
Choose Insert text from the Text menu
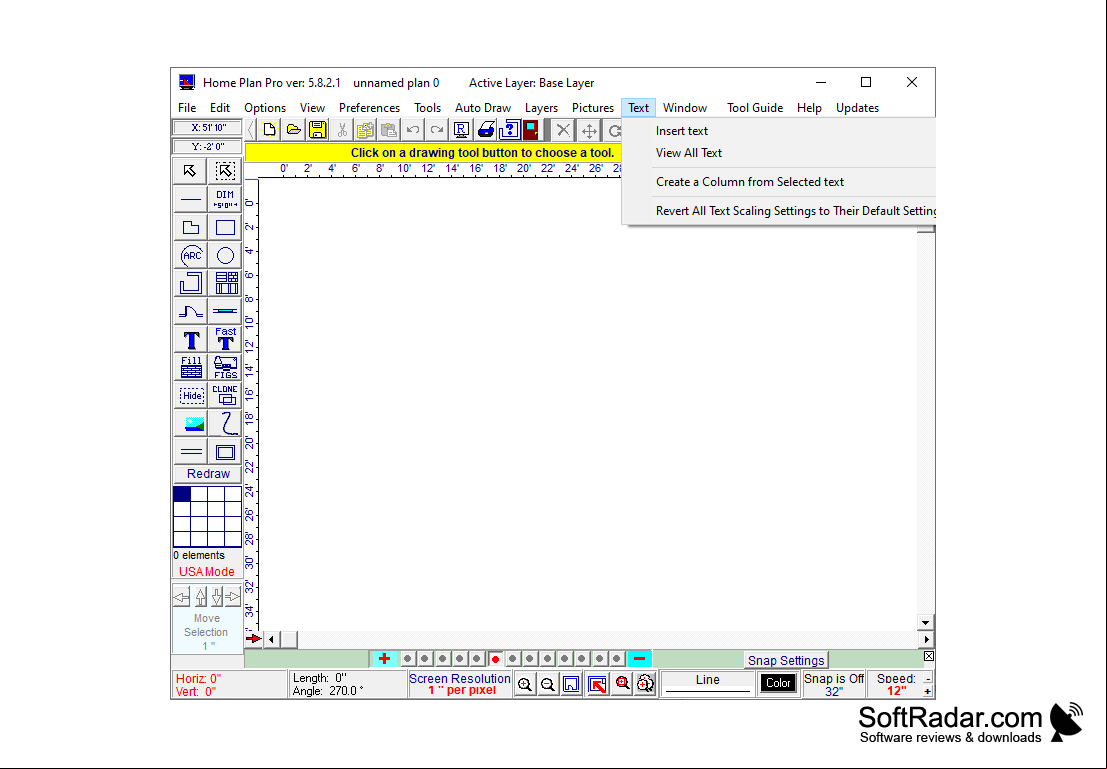tap(779, 131)
